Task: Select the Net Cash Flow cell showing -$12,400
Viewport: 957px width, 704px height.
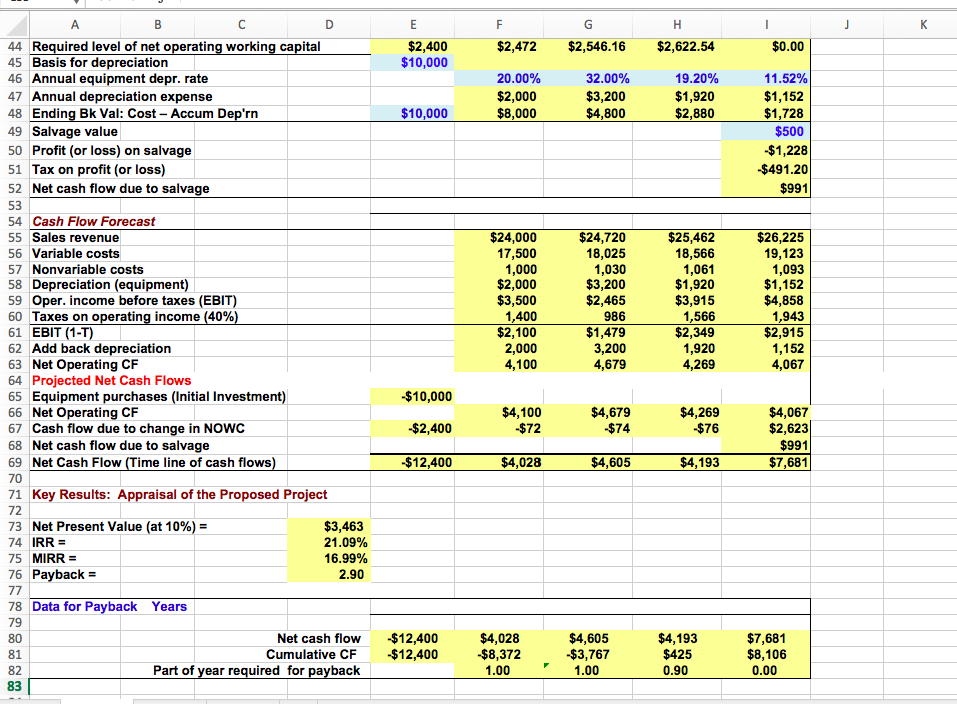Action: [x=411, y=462]
